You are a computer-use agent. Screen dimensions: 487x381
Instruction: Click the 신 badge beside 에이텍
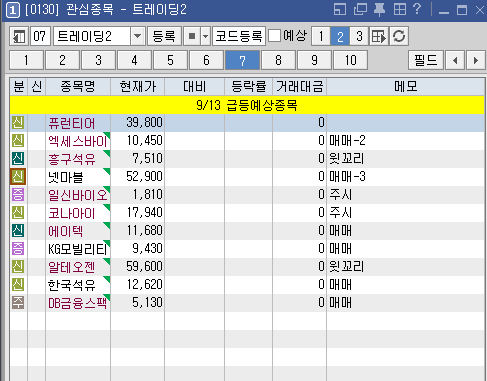(18, 231)
